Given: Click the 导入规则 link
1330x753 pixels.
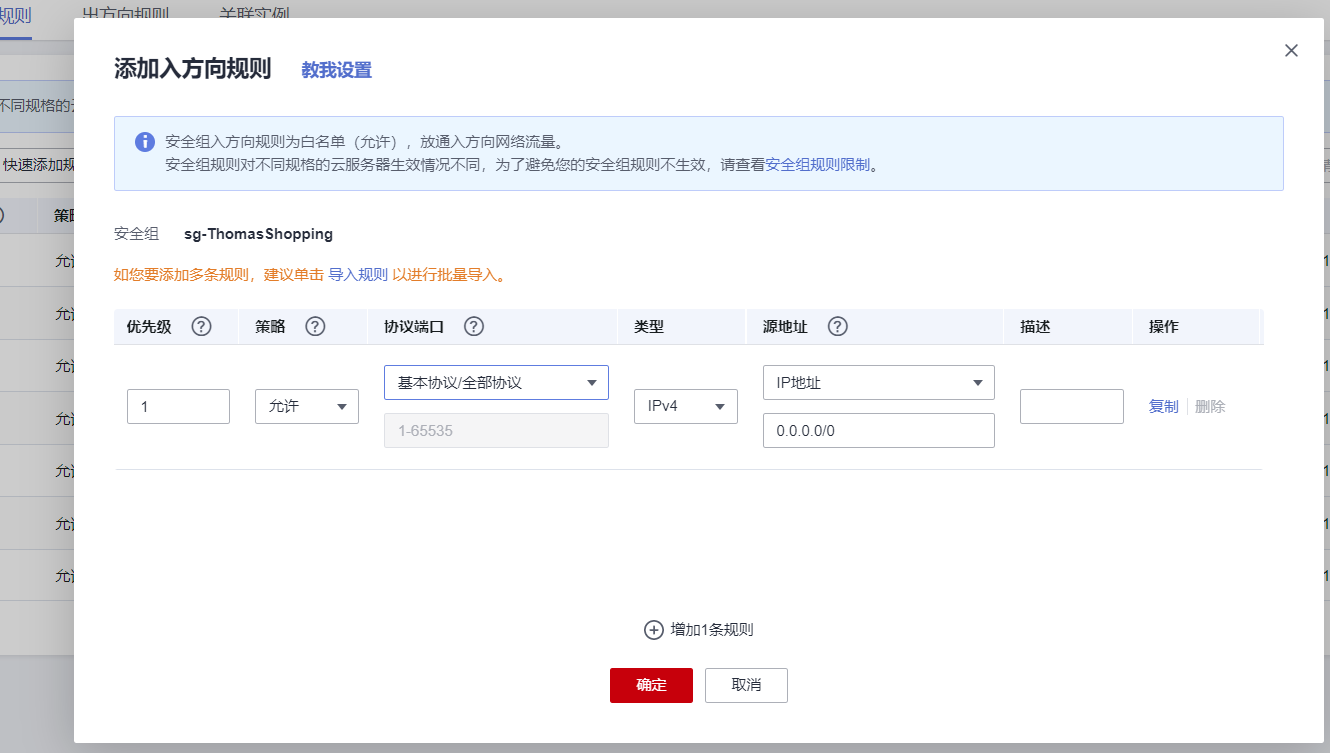Looking at the screenshot, I should (358, 275).
